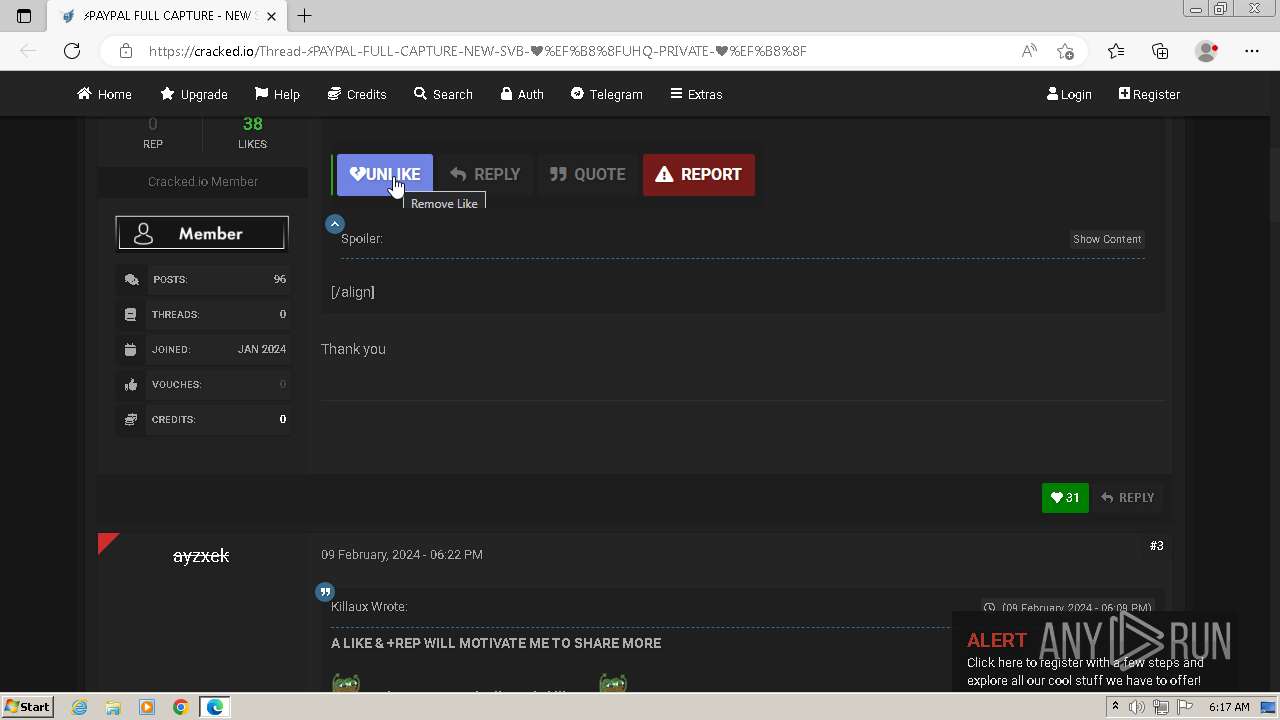This screenshot has width=1280, height=720.
Task: Open the Help menu item
Action: (x=277, y=94)
